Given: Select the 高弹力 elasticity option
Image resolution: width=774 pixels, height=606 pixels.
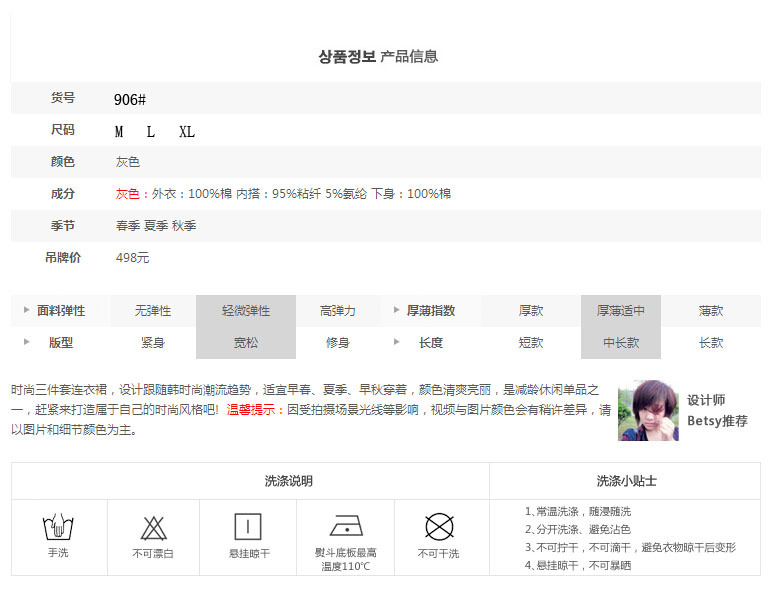Looking at the screenshot, I should (x=338, y=311).
